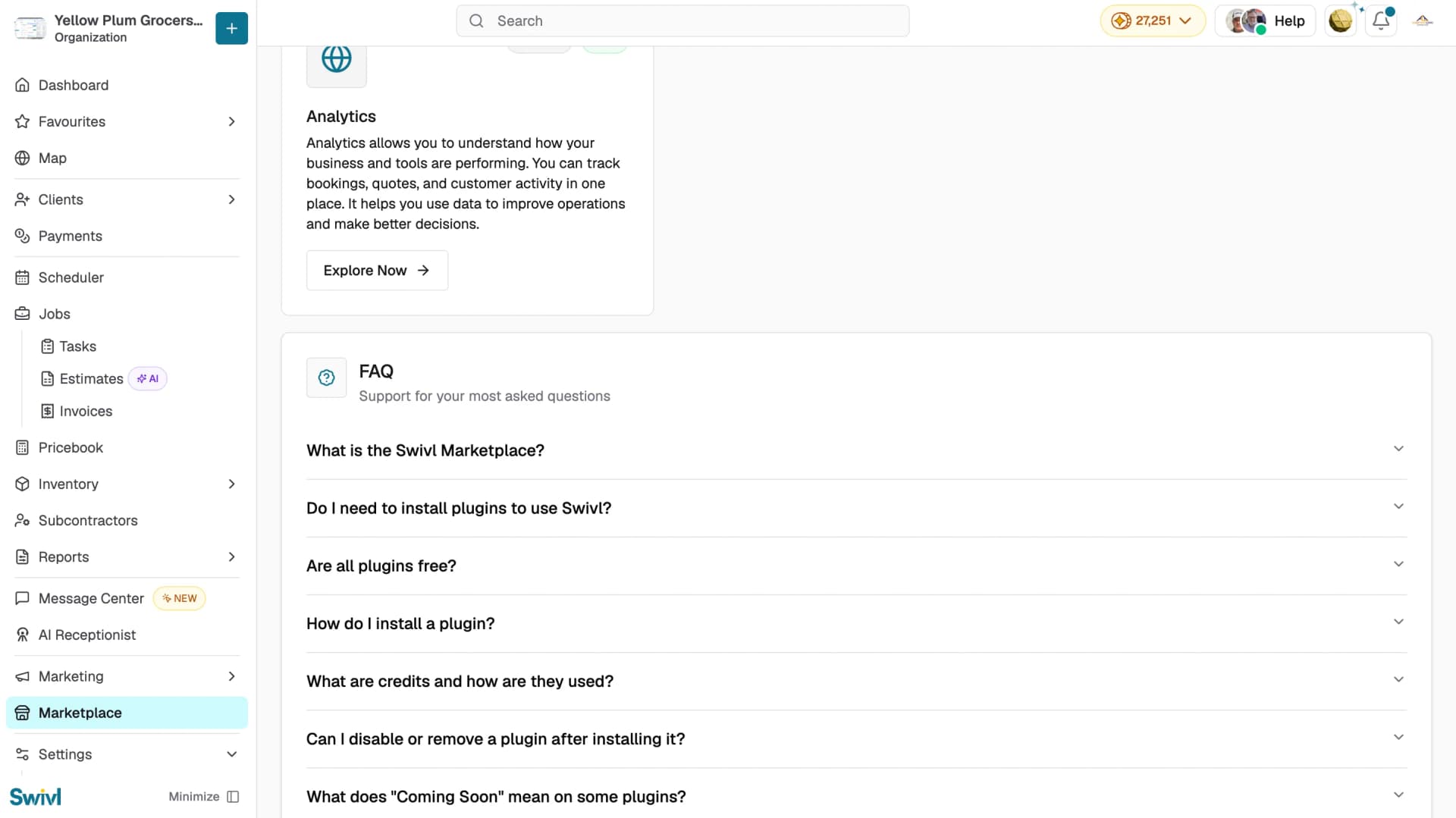Image resolution: width=1456 pixels, height=818 pixels.
Task: Open the Message Center
Action: [x=127, y=598]
